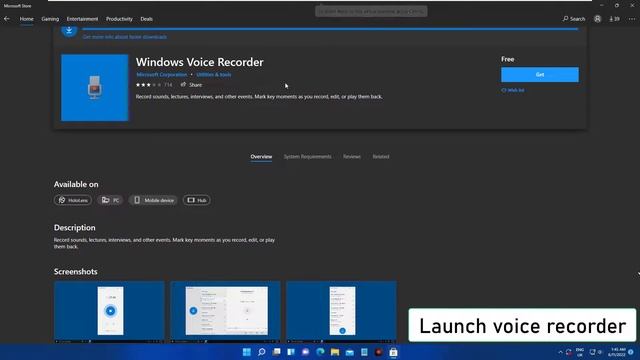Image resolution: width=640 pixels, height=360 pixels.
Task: Click the Microsoft Store taskbar icon
Action: [393, 352]
